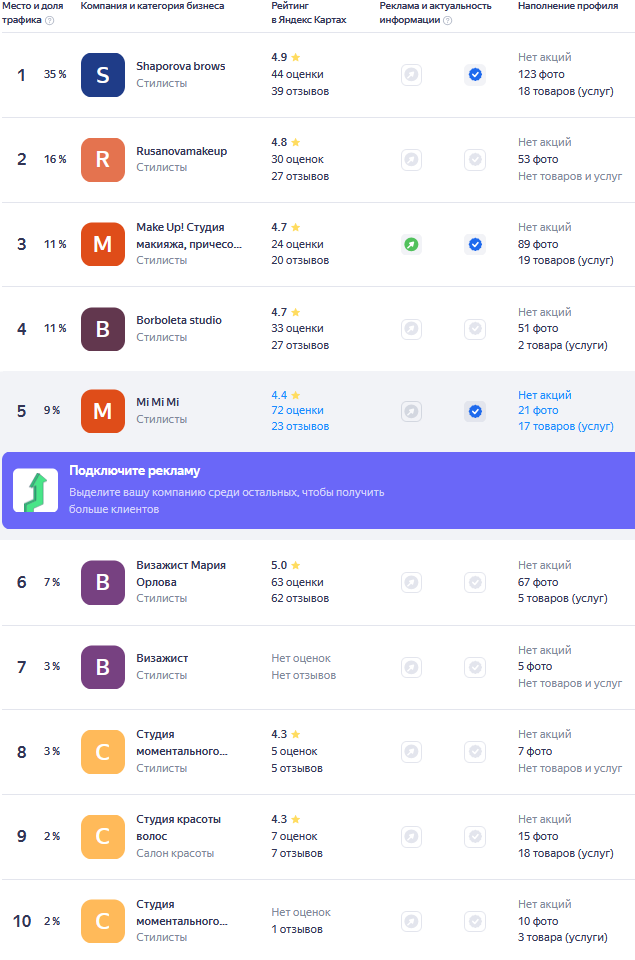Click 'Rusanovamakeup' company name

[x=181, y=151]
